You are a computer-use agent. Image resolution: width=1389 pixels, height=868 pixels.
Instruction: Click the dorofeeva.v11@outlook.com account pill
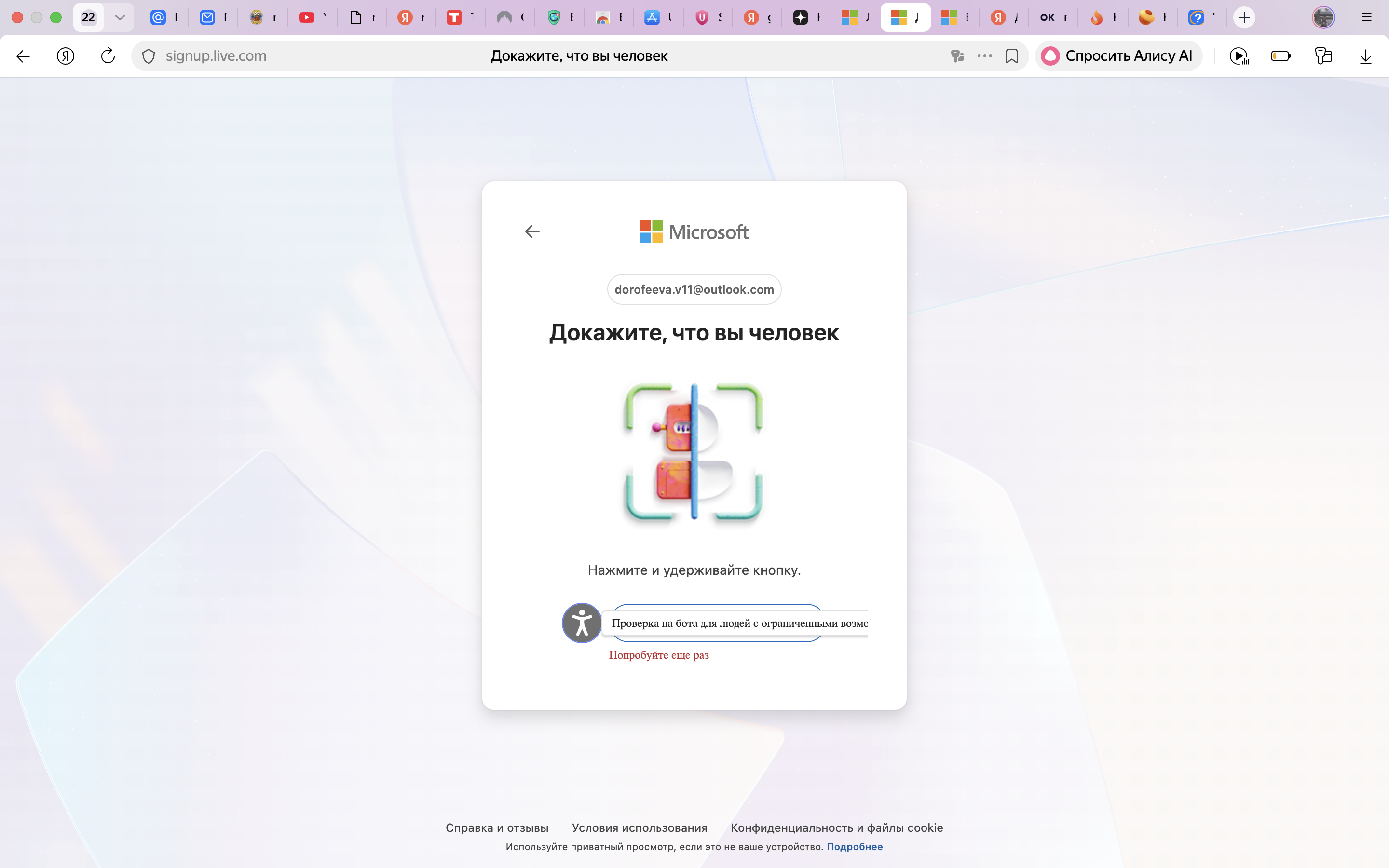694,289
